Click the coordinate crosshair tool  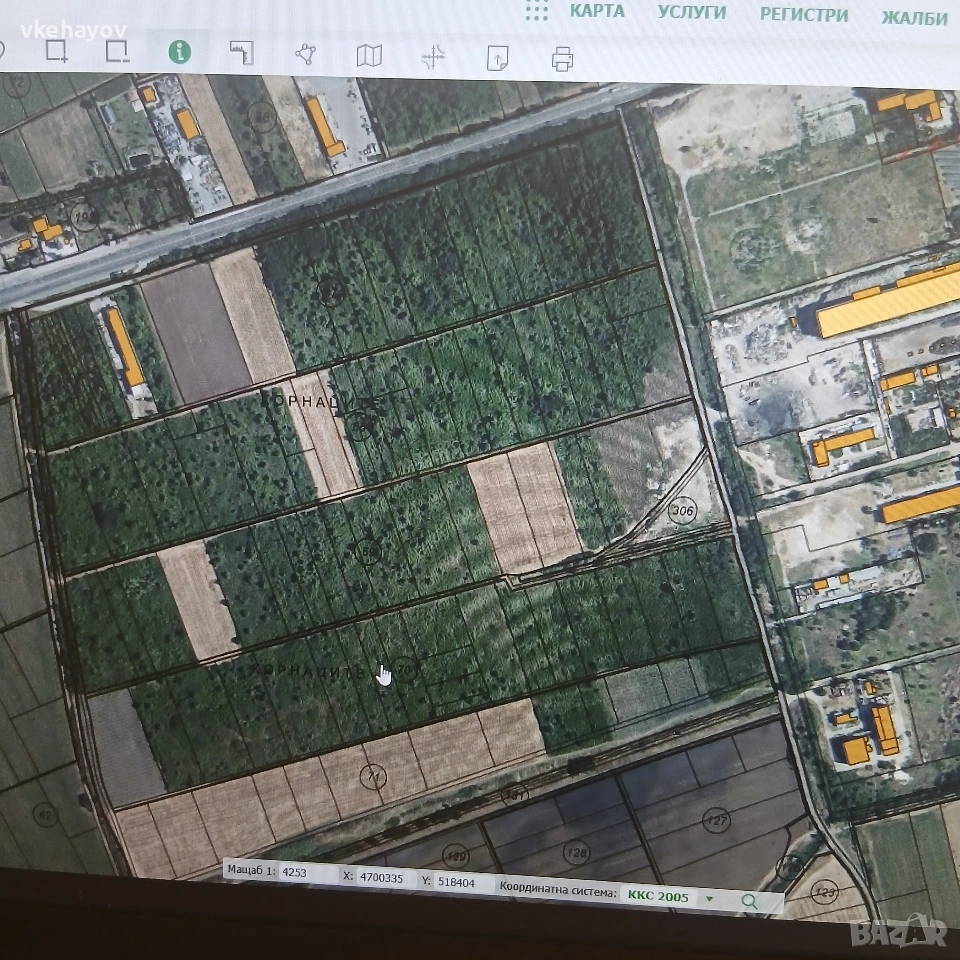[433, 57]
